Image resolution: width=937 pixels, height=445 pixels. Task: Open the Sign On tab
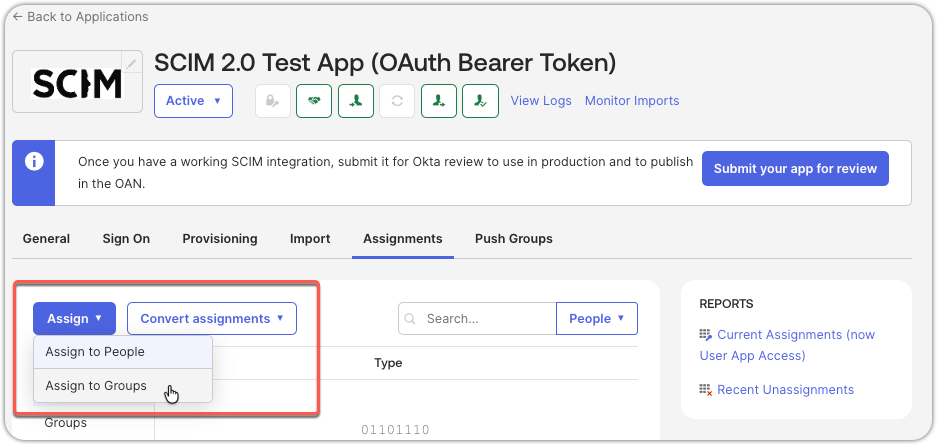coord(126,239)
